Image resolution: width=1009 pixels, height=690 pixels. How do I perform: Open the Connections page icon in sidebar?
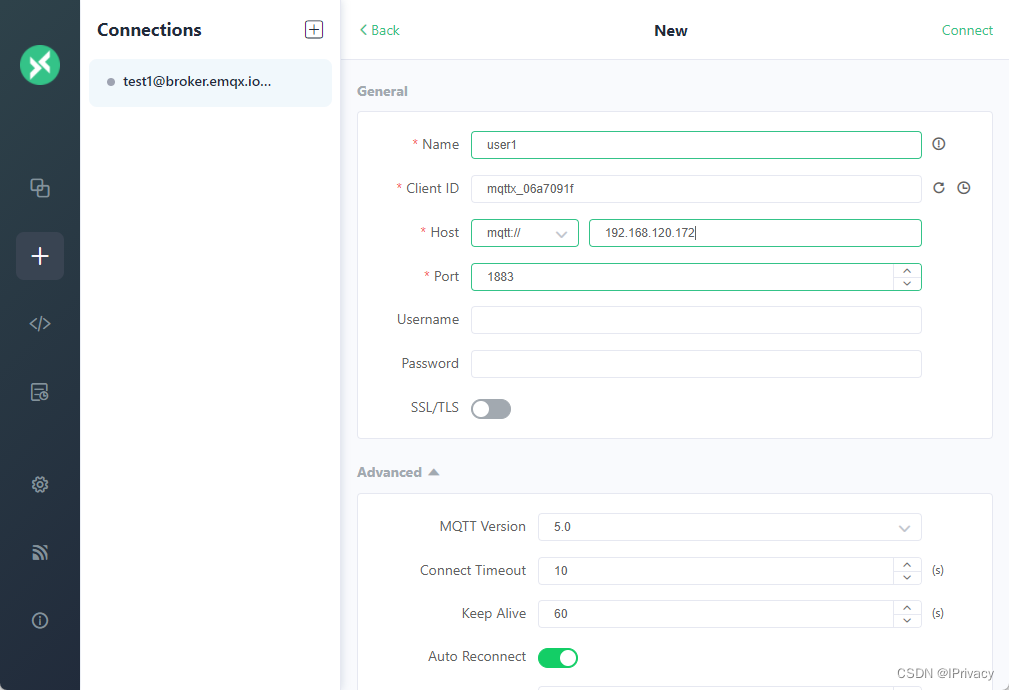tap(40, 187)
